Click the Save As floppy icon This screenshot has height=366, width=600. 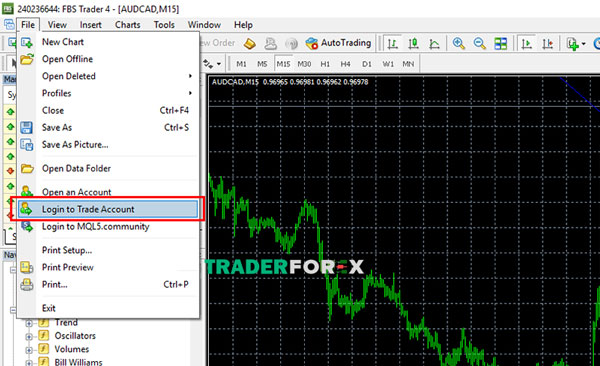point(26,127)
